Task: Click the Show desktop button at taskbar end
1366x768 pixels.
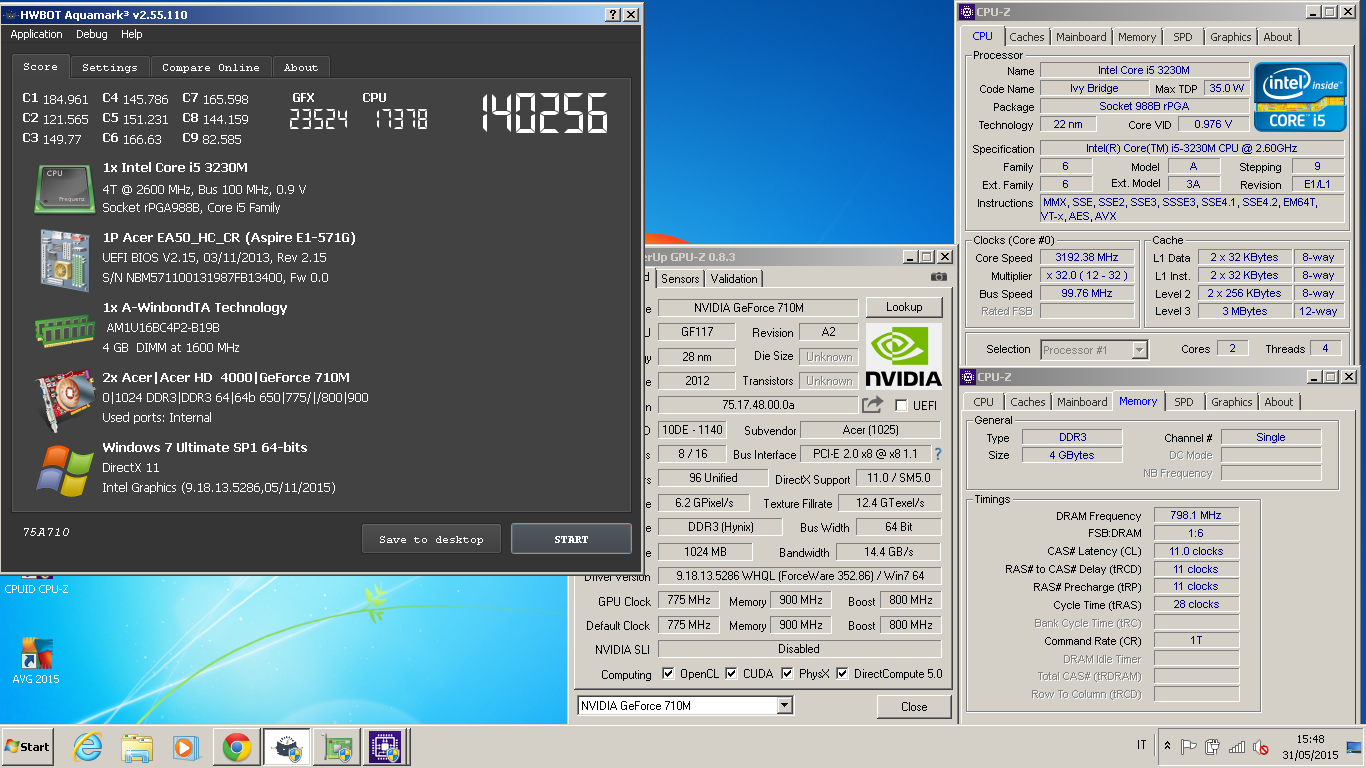Action: pos(1355,747)
